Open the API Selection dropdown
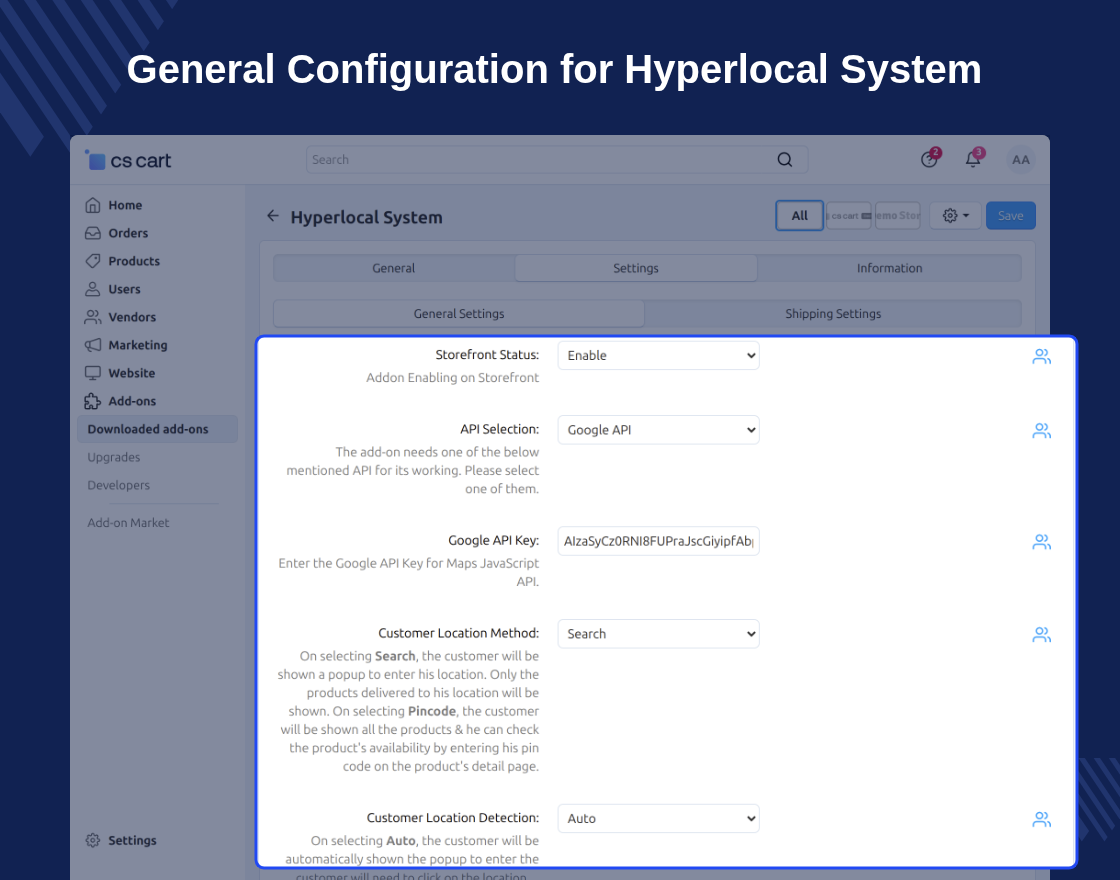The width and height of the screenshot is (1120, 880). pos(659,430)
